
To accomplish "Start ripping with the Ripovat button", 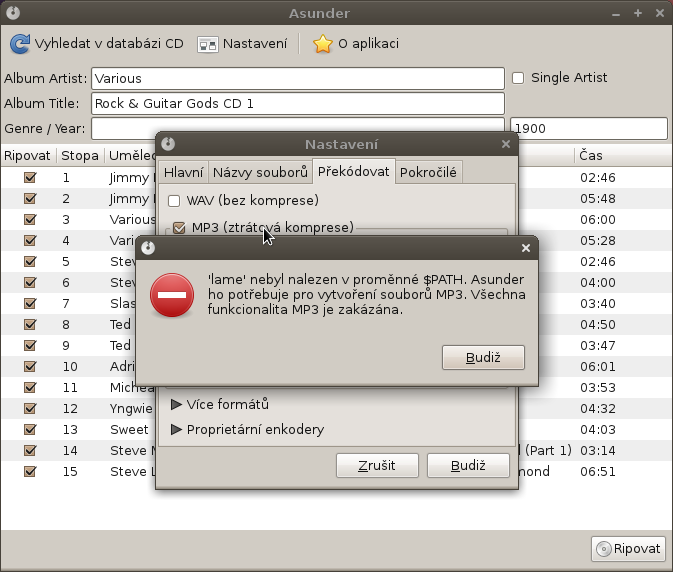I will [628, 549].
